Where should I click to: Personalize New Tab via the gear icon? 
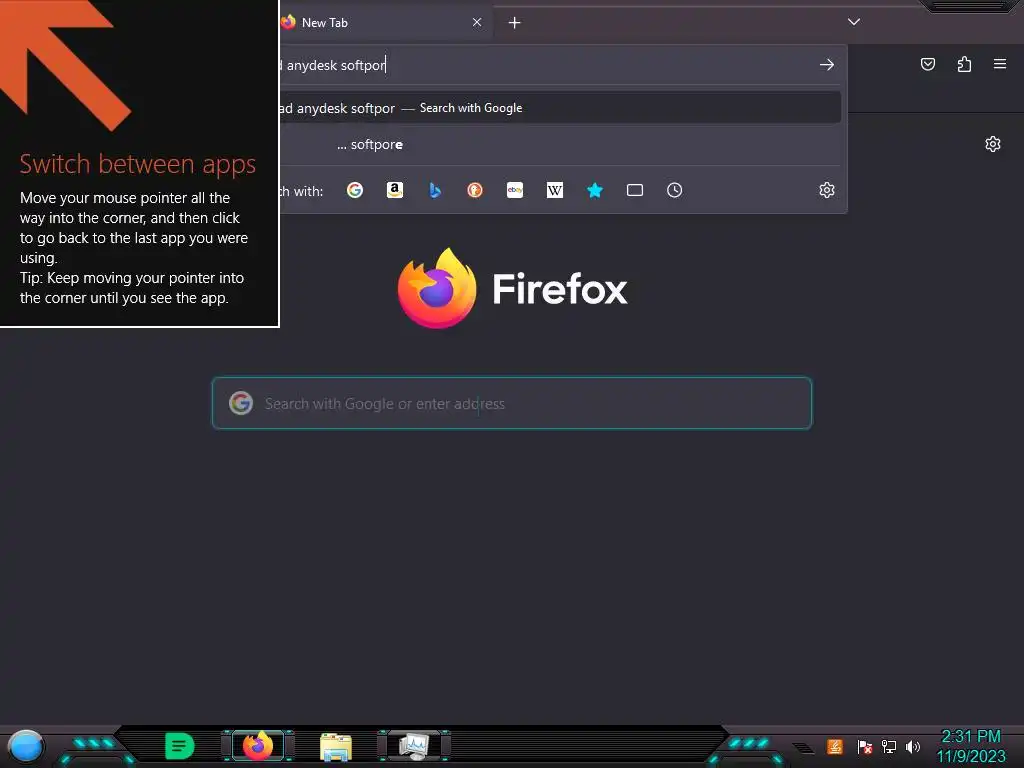993,144
